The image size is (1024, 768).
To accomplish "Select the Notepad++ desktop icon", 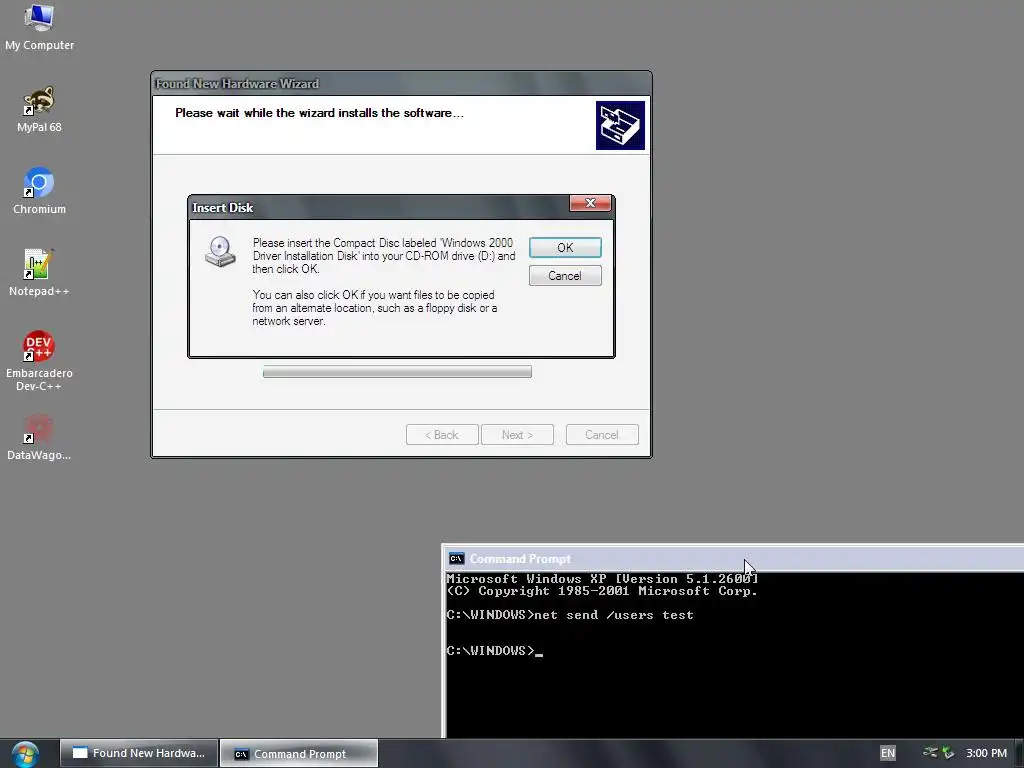I will tap(39, 272).
